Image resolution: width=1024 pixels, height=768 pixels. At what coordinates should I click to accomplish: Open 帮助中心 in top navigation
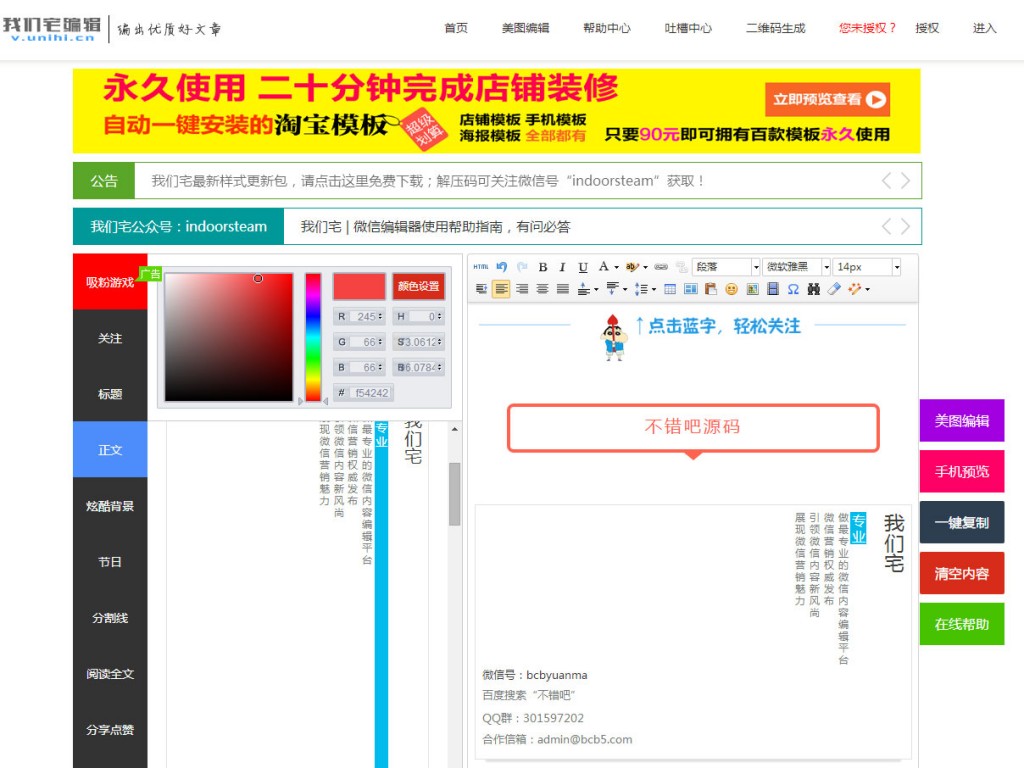tap(607, 28)
